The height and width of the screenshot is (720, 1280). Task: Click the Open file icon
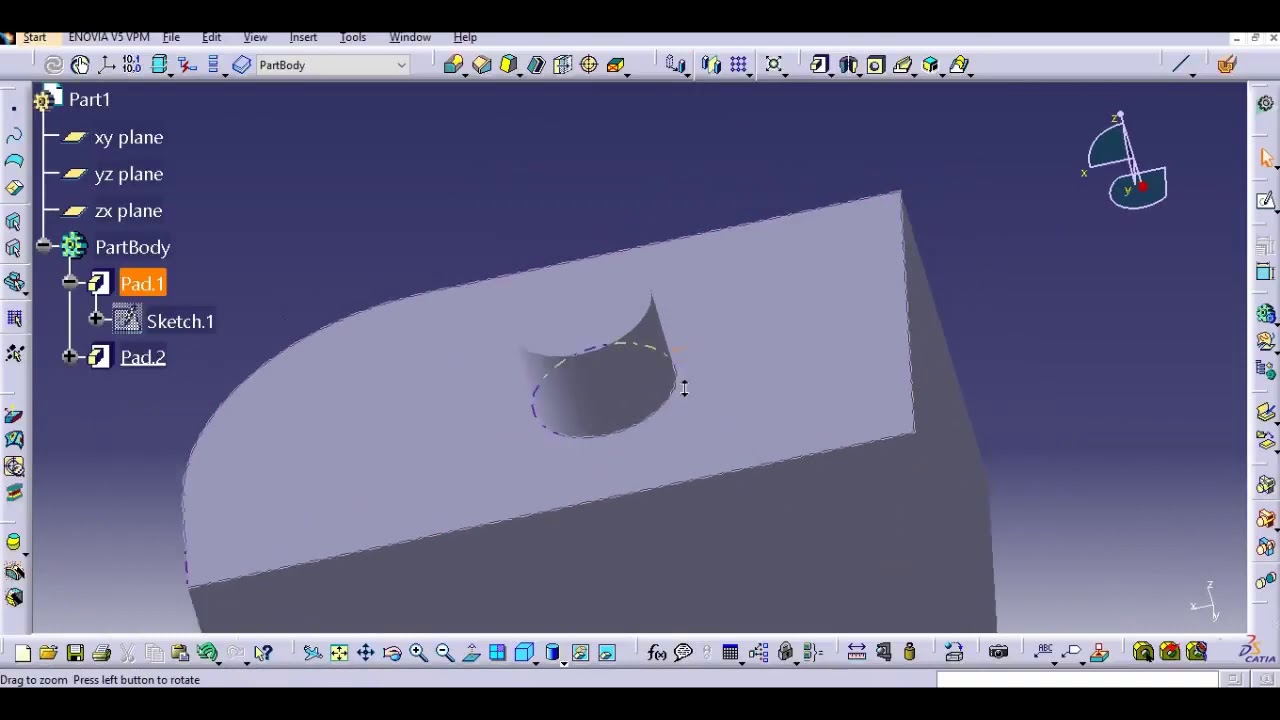click(48, 653)
